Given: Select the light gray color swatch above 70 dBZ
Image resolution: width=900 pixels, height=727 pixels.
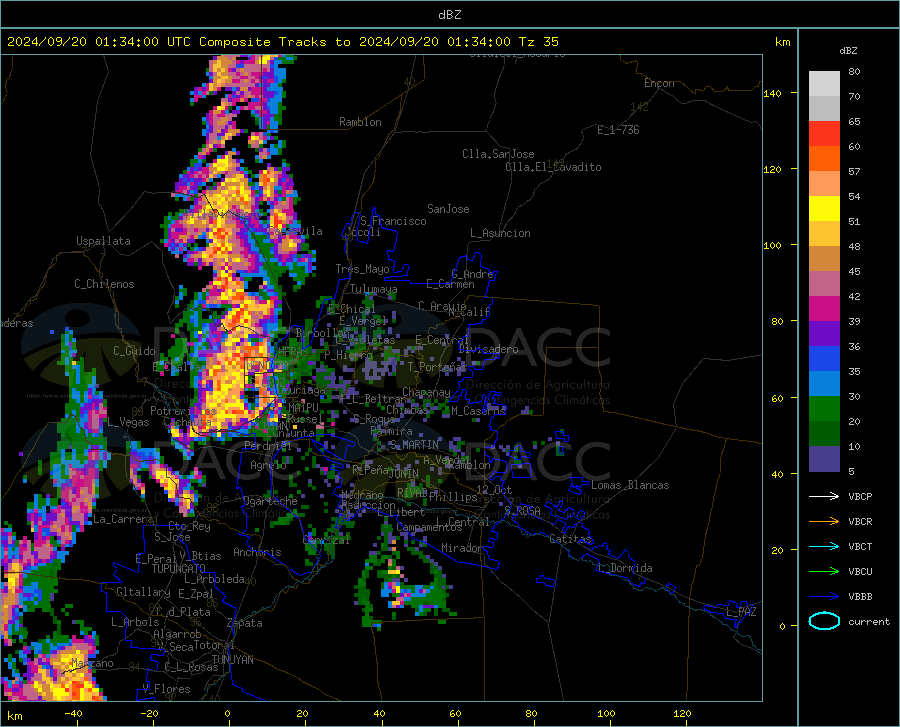Looking at the screenshot, I should click(824, 83).
